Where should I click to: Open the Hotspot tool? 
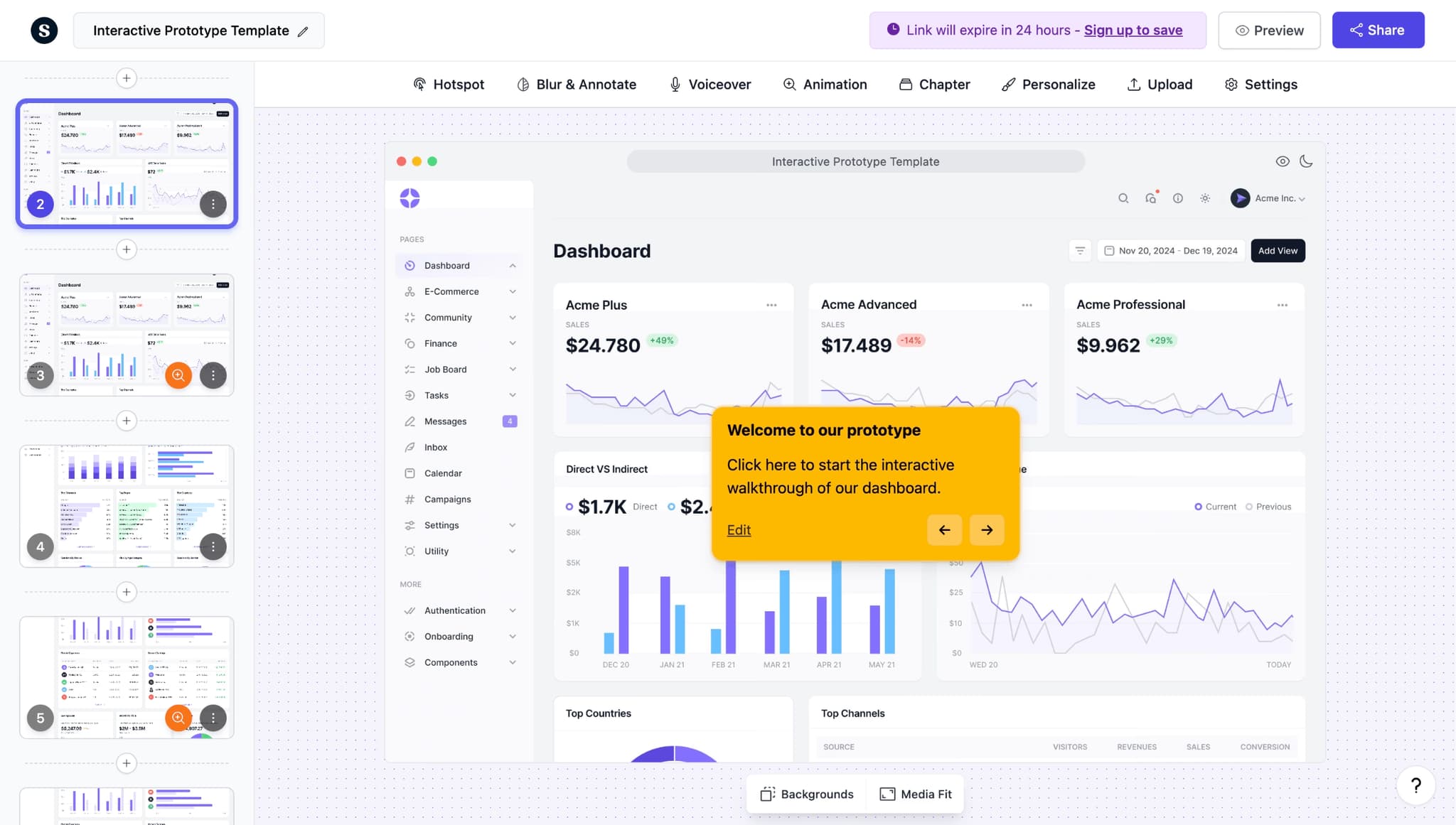(x=449, y=85)
